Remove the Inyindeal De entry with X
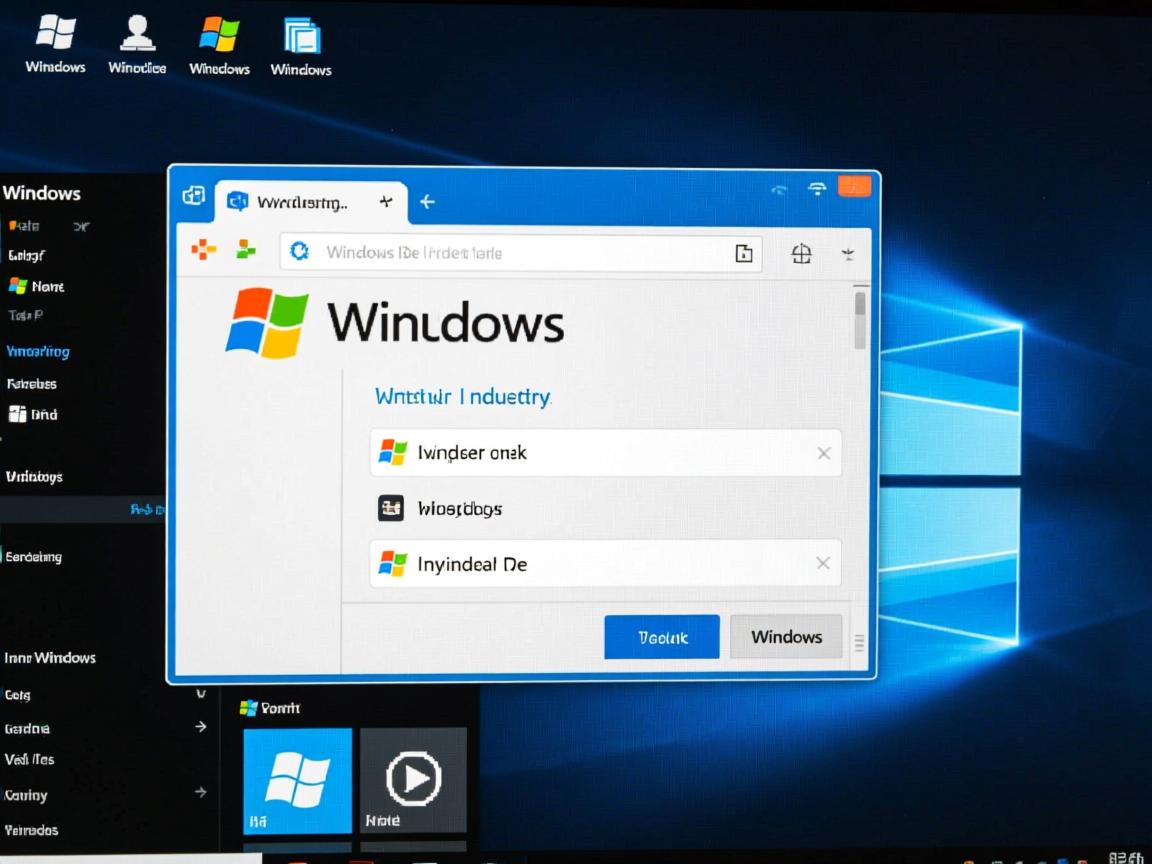Image resolution: width=1152 pixels, height=864 pixels. pos(823,563)
